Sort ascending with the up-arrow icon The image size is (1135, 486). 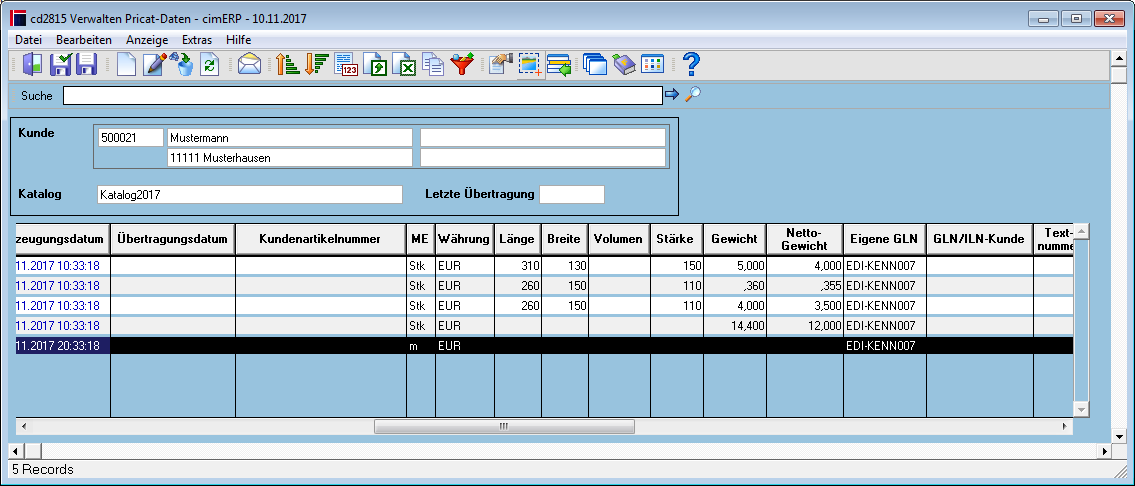pos(288,65)
